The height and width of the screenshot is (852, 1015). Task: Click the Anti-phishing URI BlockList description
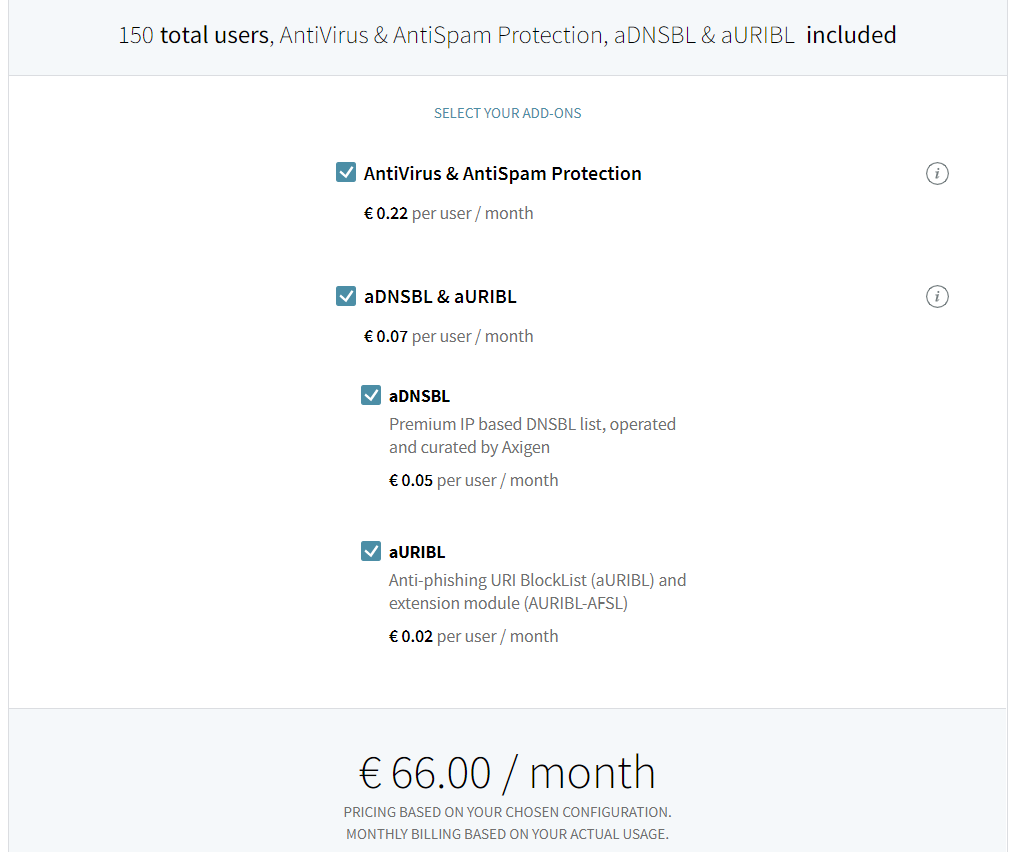pos(537,591)
